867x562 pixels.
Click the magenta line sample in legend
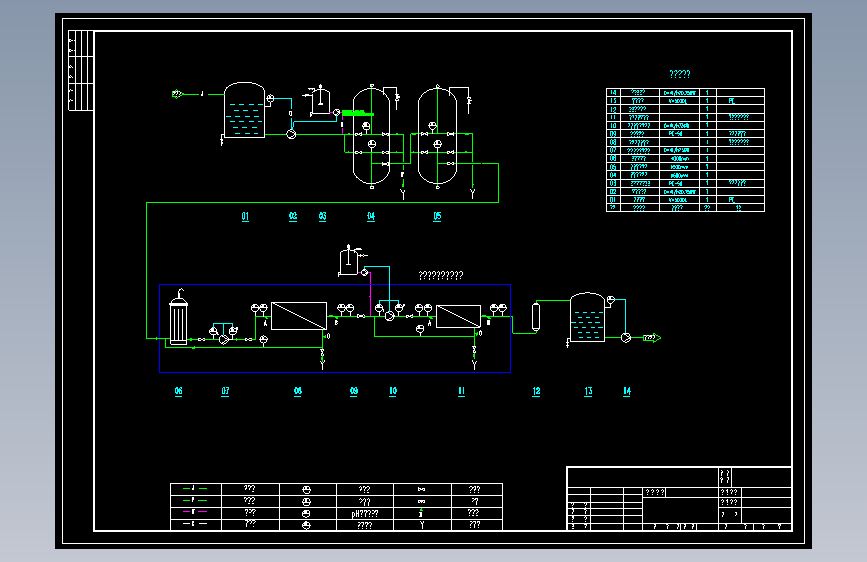tap(195, 512)
